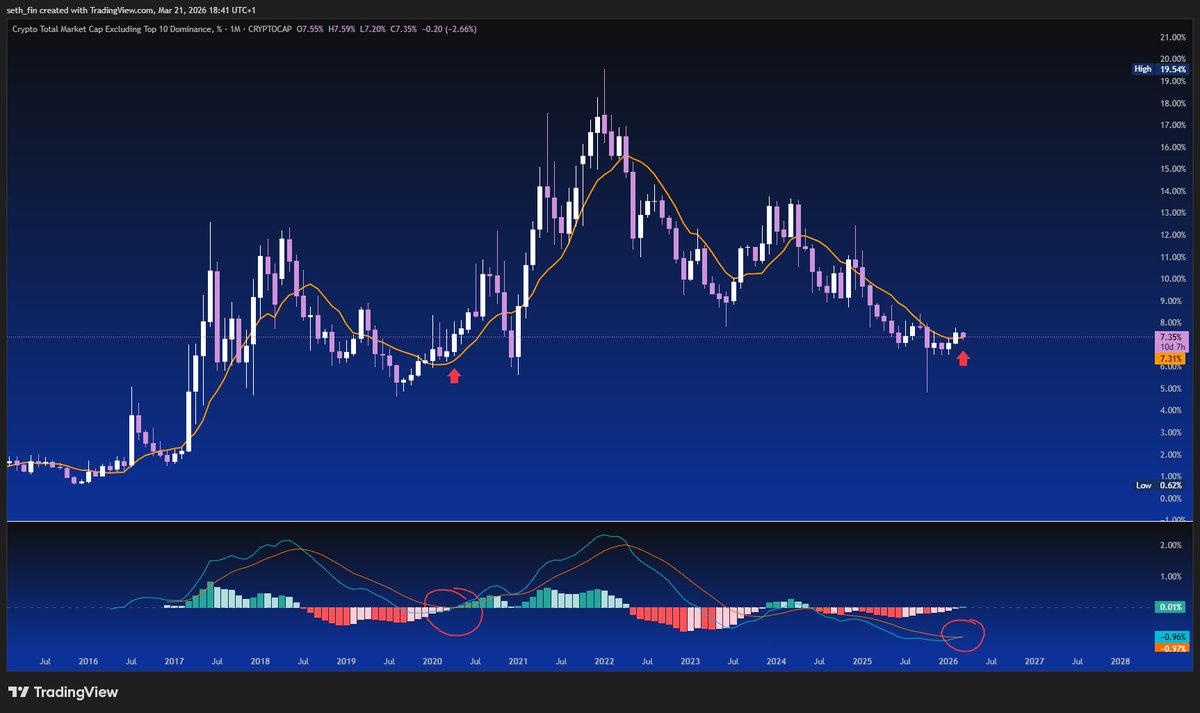The width and height of the screenshot is (1200, 713).
Task: Click the 11.00% price axis label
Action: click(1171, 257)
